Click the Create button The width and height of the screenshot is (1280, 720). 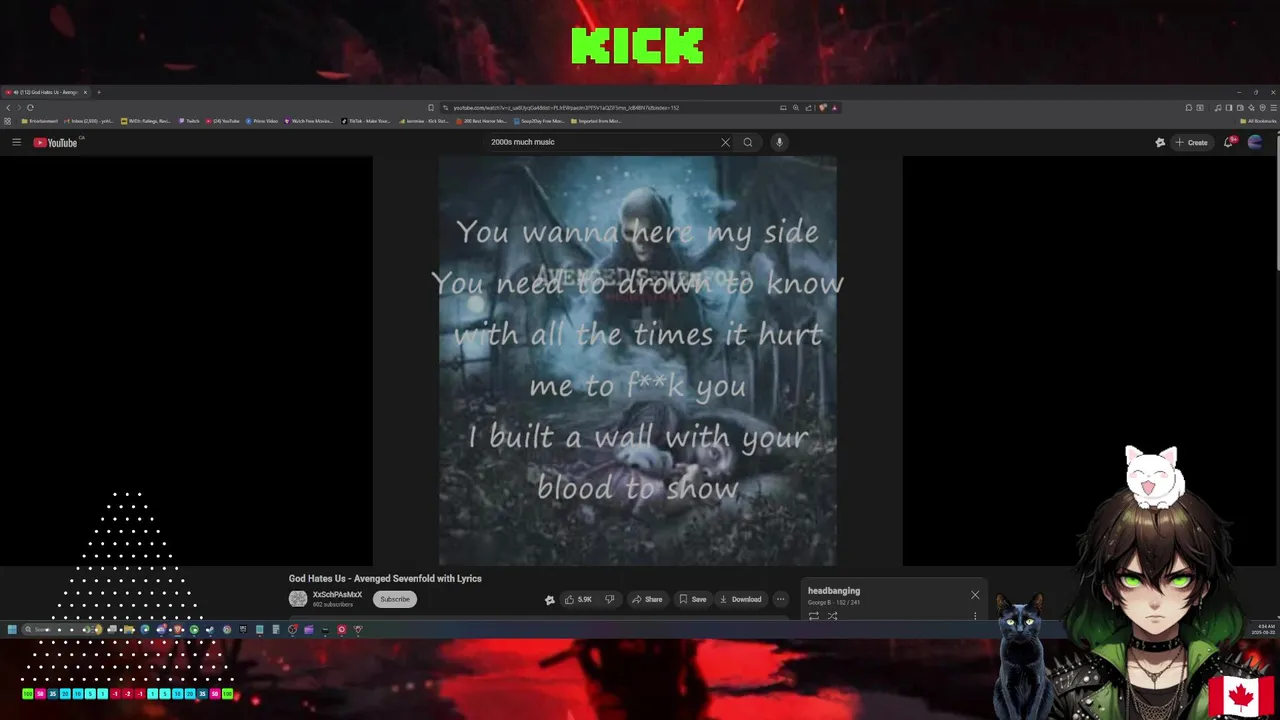click(1191, 142)
